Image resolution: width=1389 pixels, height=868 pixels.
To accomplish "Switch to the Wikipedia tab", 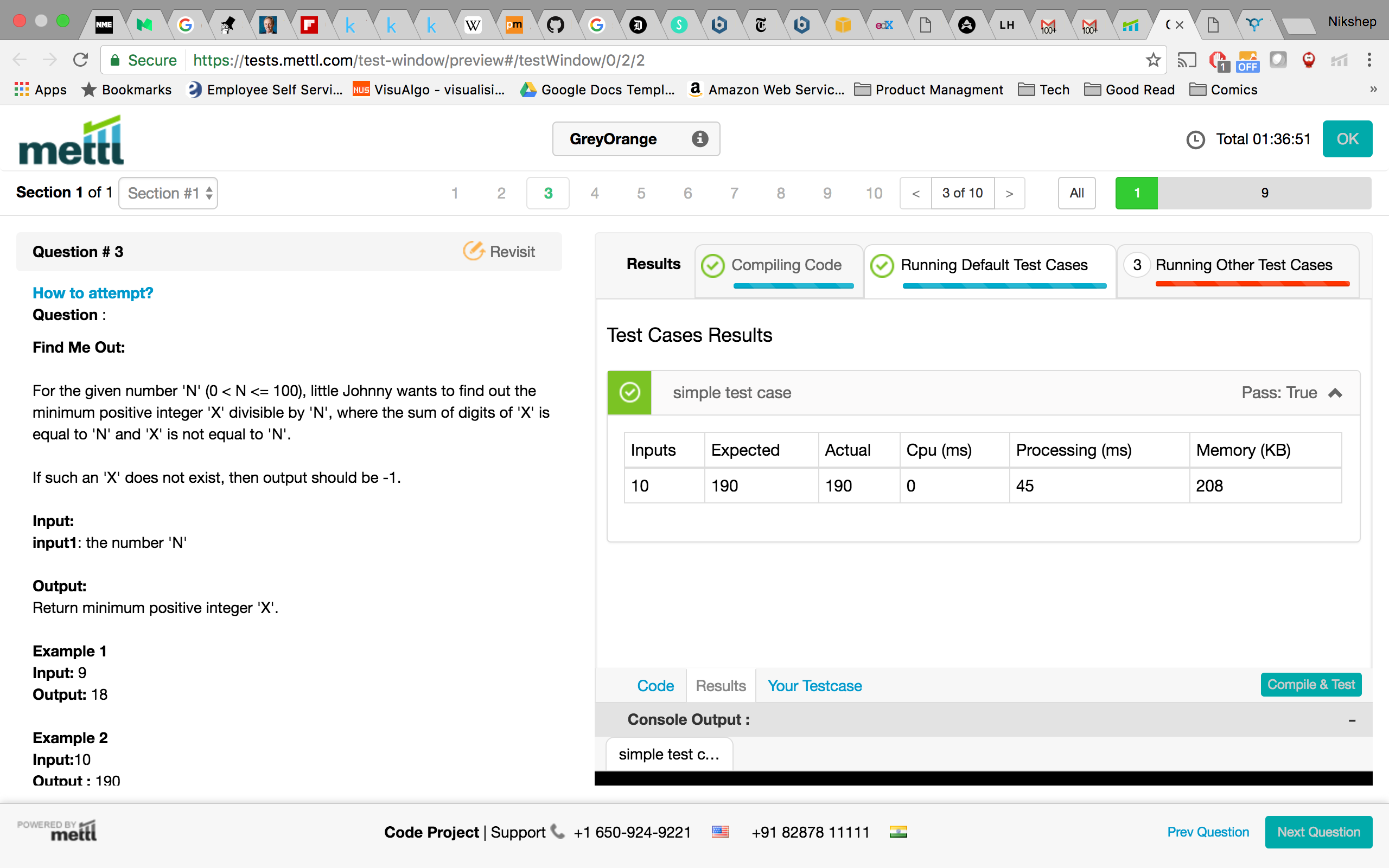I will coord(473,25).
